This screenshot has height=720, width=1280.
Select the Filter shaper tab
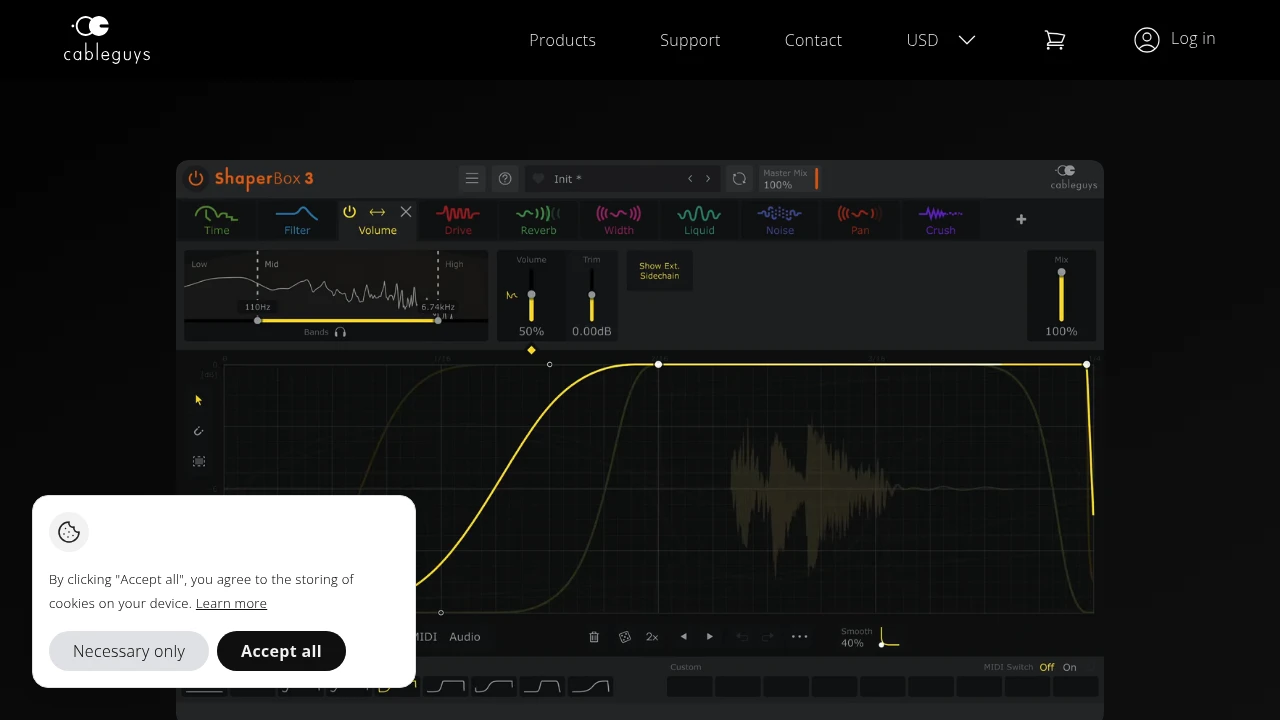[297, 221]
